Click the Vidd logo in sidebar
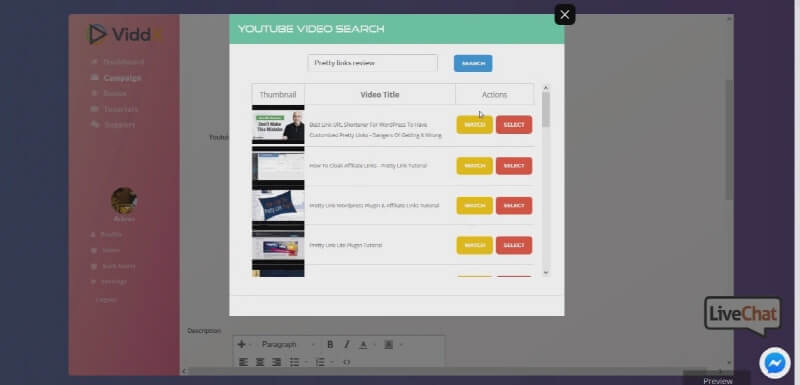 [124, 34]
